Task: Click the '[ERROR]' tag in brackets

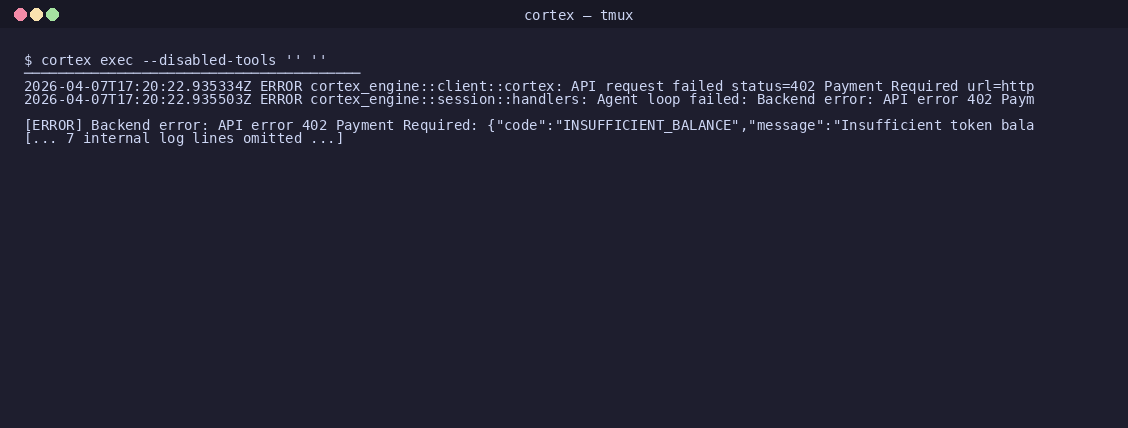Action: (53, 125)
